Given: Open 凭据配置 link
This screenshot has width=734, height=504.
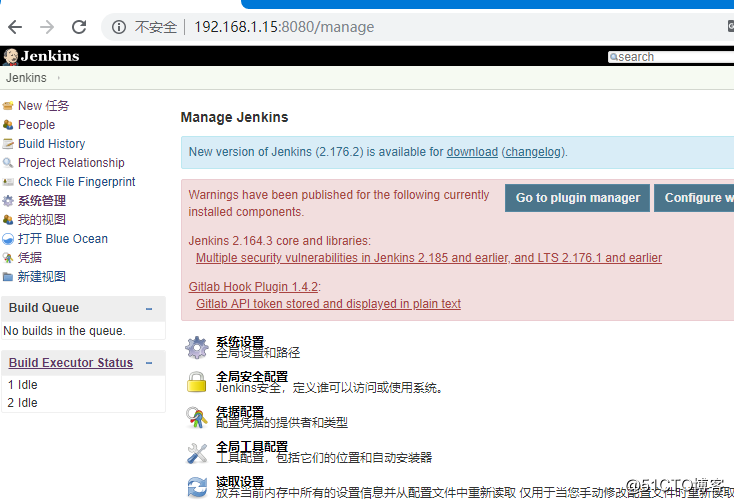Looking at the screenshot, I should tap(240, 412).
